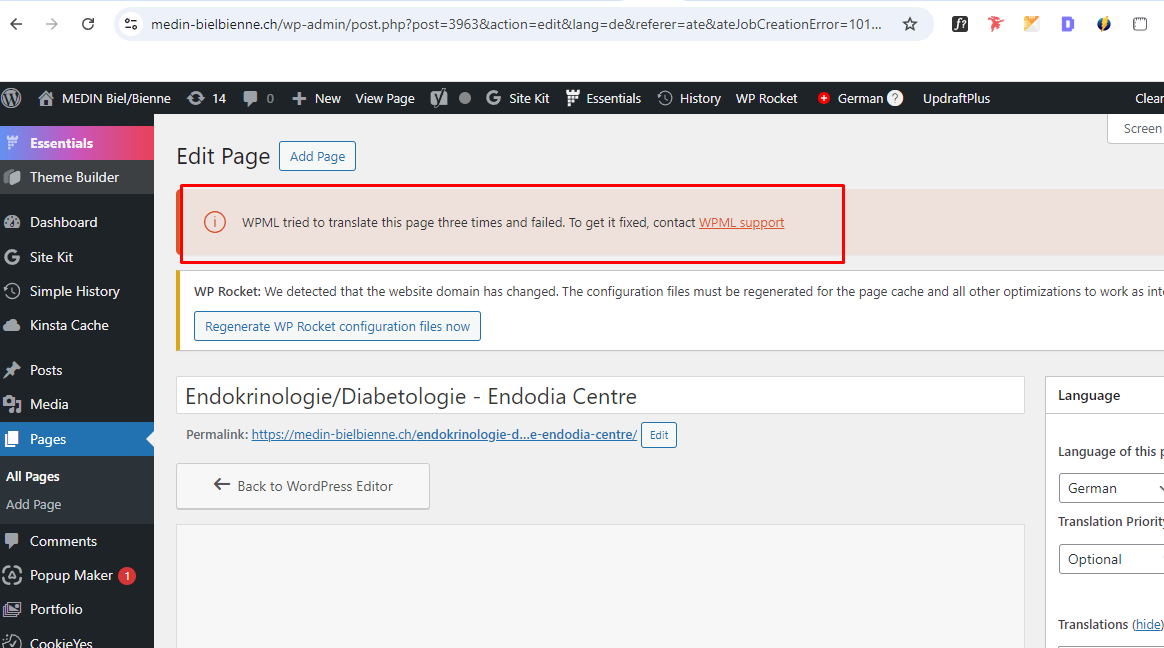This screenshot has height=648, width=1164.
Task: Open Posts in the sidebar
Action: point(76,370)
